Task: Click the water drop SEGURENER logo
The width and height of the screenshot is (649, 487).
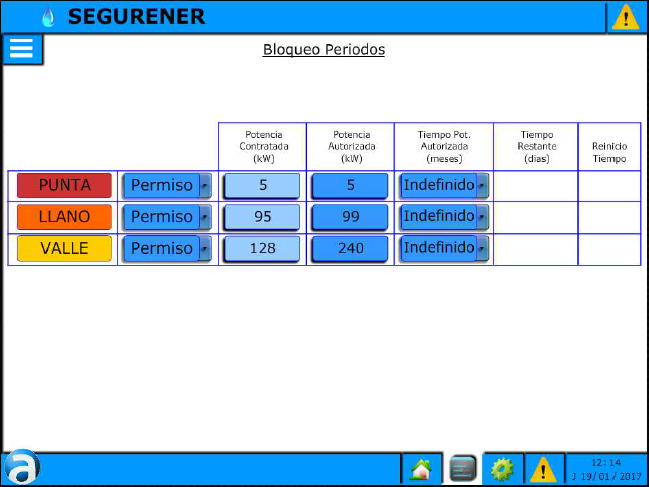Action: pyautogui.click(x=48, y=17)
